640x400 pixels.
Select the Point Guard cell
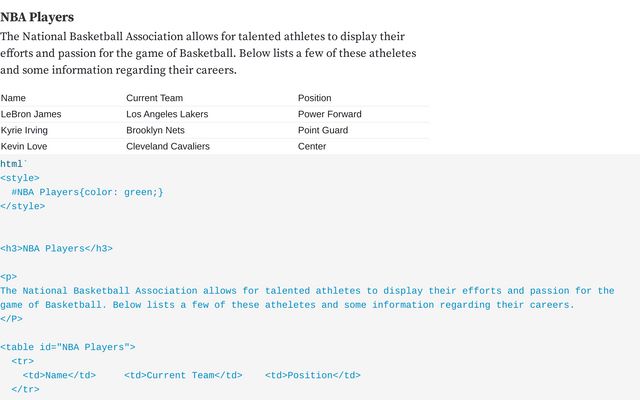tap(323, 130)
